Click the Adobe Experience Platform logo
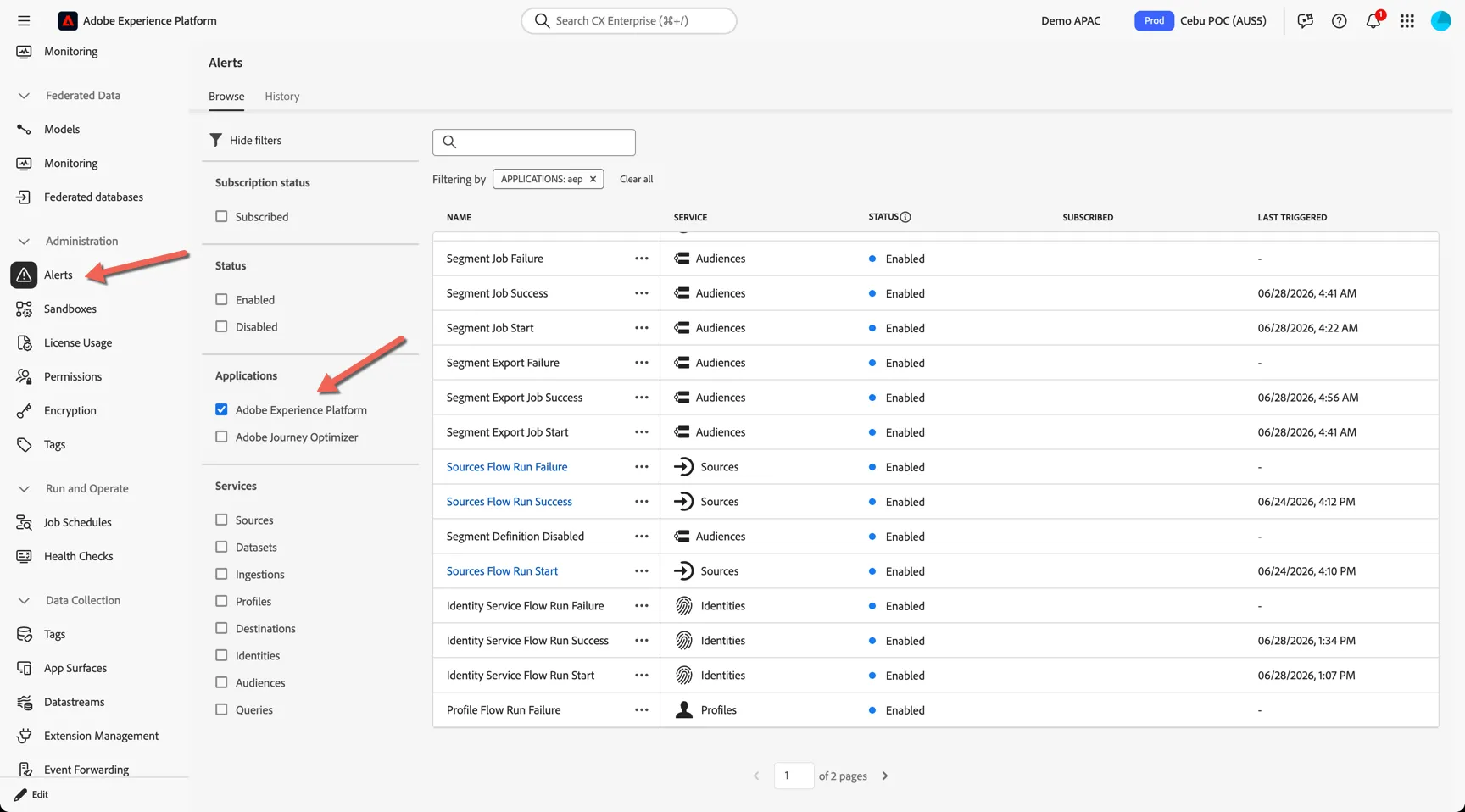Viewport: 1465px width, 812px height. click(x=68, y=20)
